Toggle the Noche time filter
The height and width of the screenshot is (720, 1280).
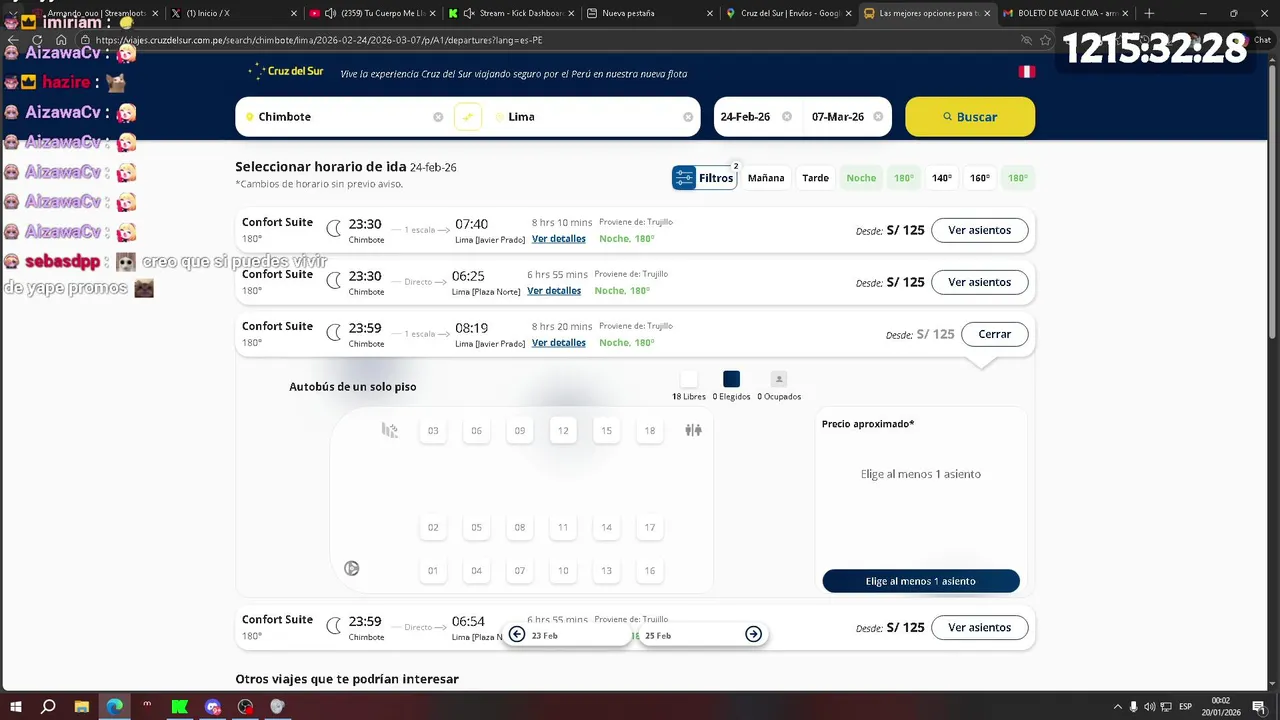coord(861,178)
